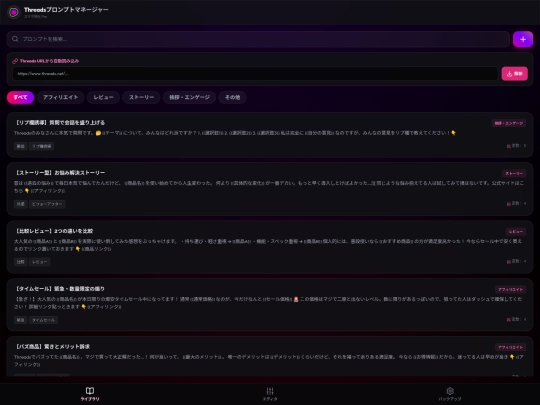The image size is (540, 405).
Task: Click the エンゲージ badge on the first card
Action: point(509,123)
